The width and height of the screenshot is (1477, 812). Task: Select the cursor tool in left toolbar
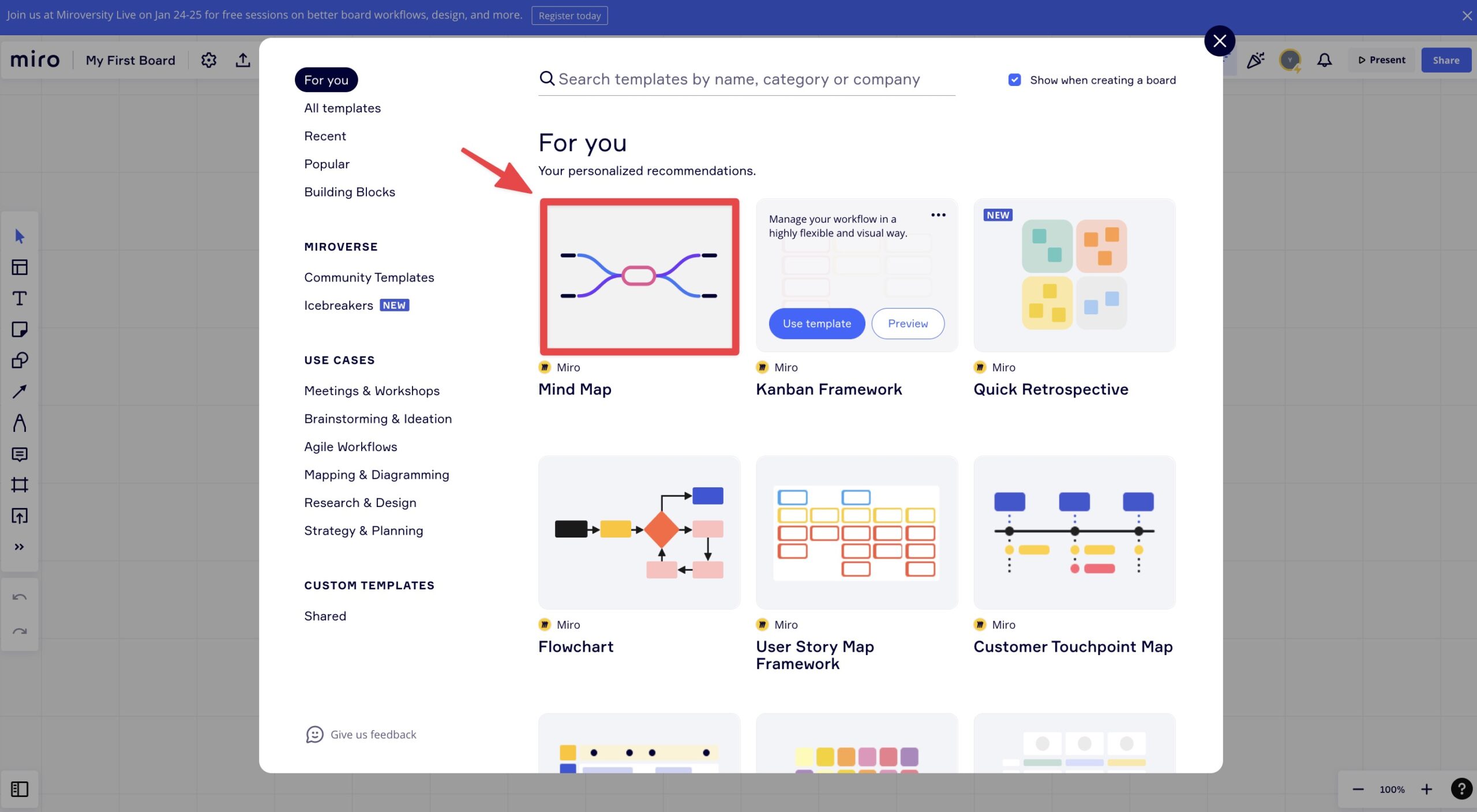[20, 236]
